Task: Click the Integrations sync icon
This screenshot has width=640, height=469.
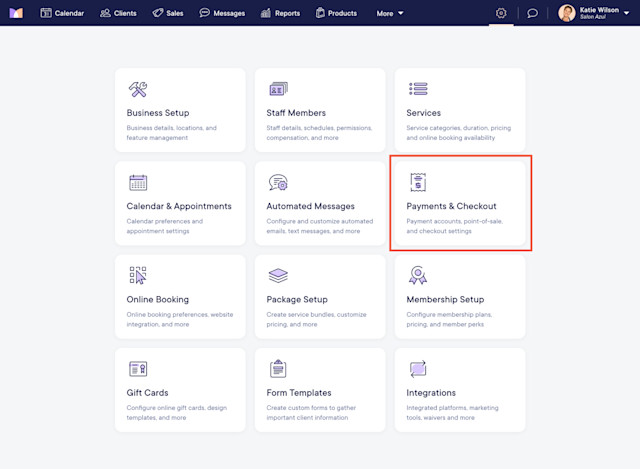Action: (418, 369)
